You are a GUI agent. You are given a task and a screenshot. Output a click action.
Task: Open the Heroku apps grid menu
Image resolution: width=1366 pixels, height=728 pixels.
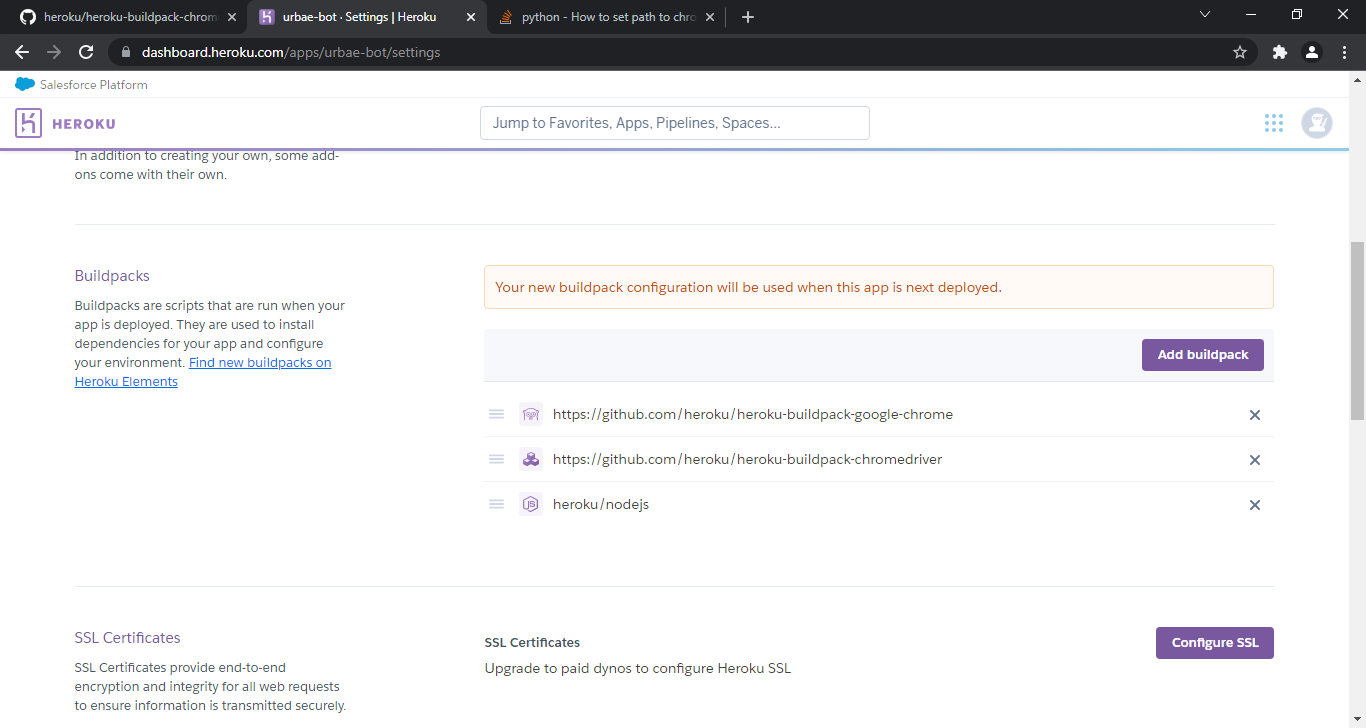click(1273, 123)
